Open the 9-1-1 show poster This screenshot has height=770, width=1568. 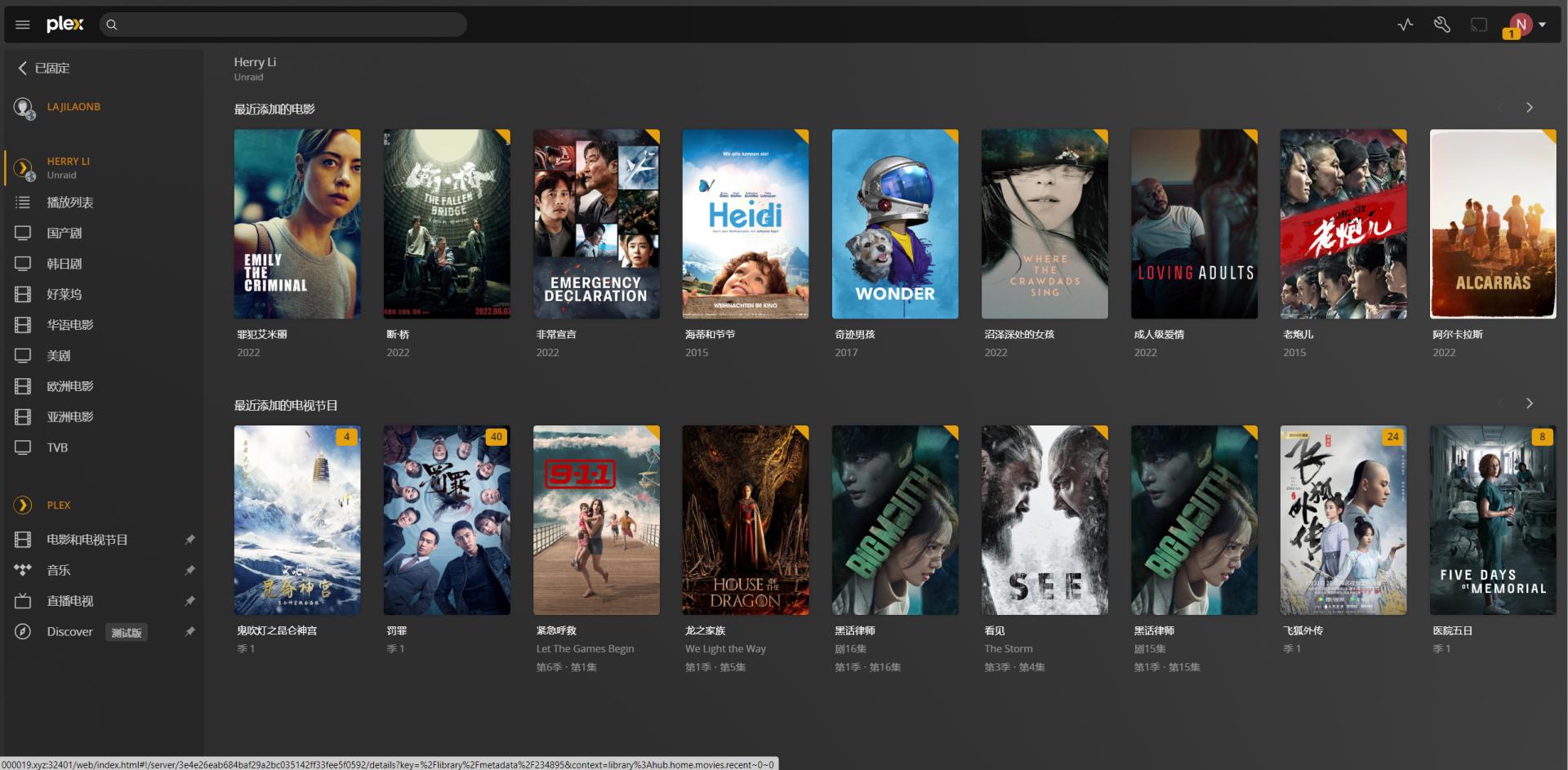(596, 520)
